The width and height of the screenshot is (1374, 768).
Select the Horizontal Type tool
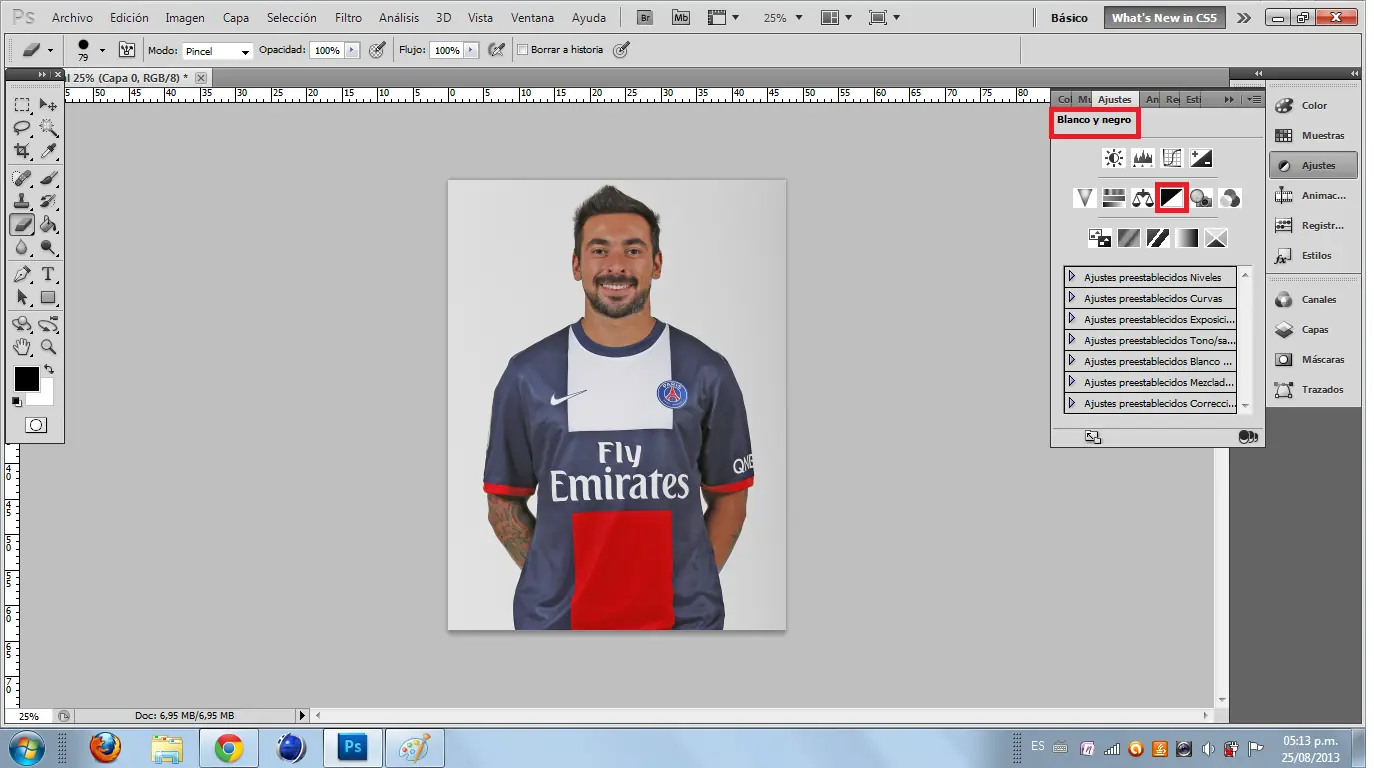48,274
